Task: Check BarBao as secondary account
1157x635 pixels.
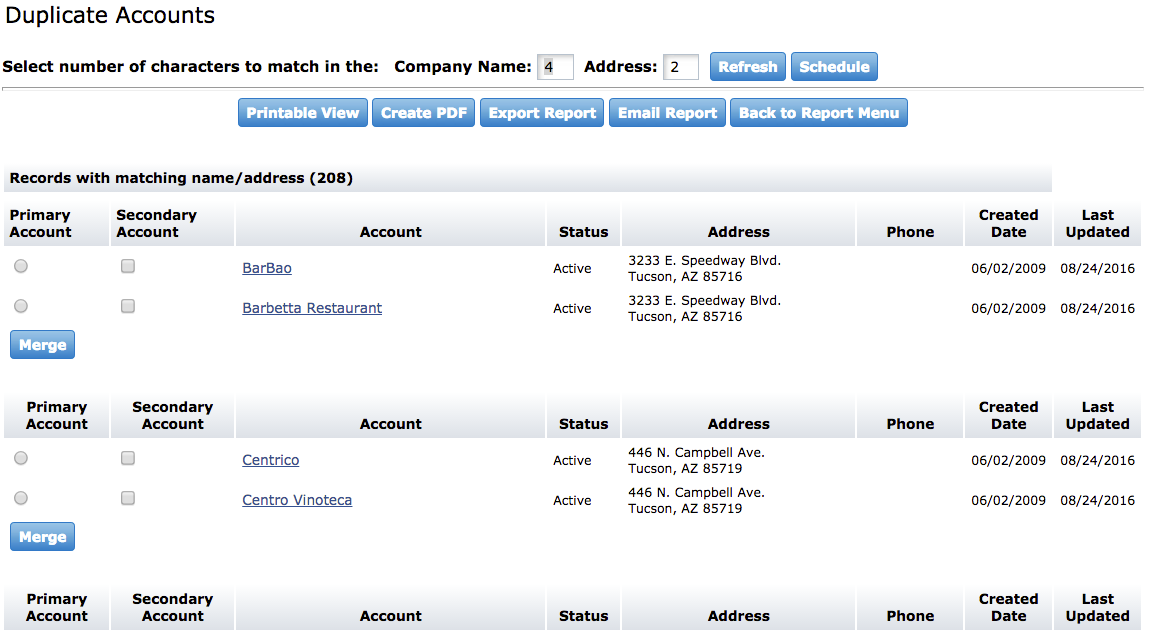Action: tap(128, 266)
